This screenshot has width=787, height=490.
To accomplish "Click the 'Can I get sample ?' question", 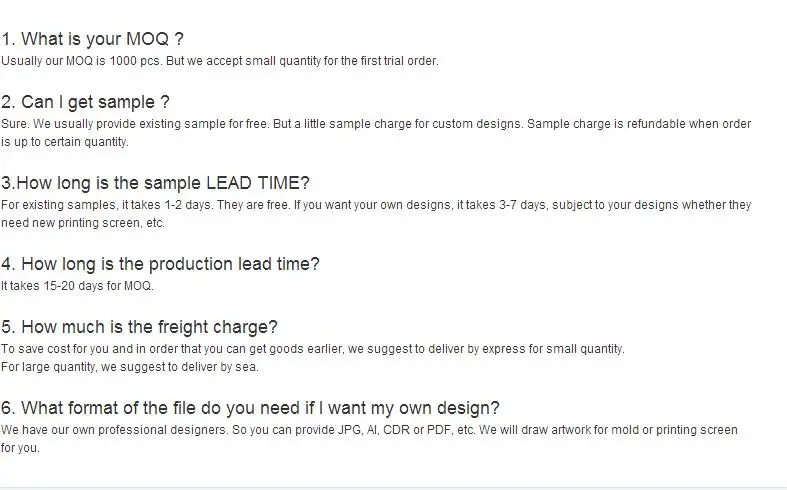I will click(86, 102).
